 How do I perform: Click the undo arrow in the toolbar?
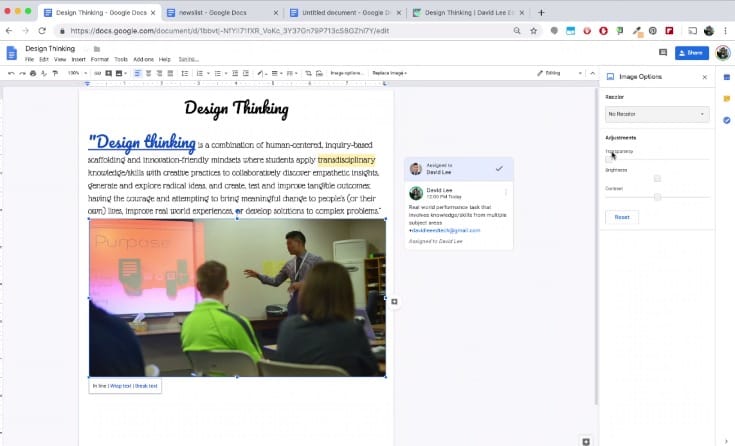point(10,73)
